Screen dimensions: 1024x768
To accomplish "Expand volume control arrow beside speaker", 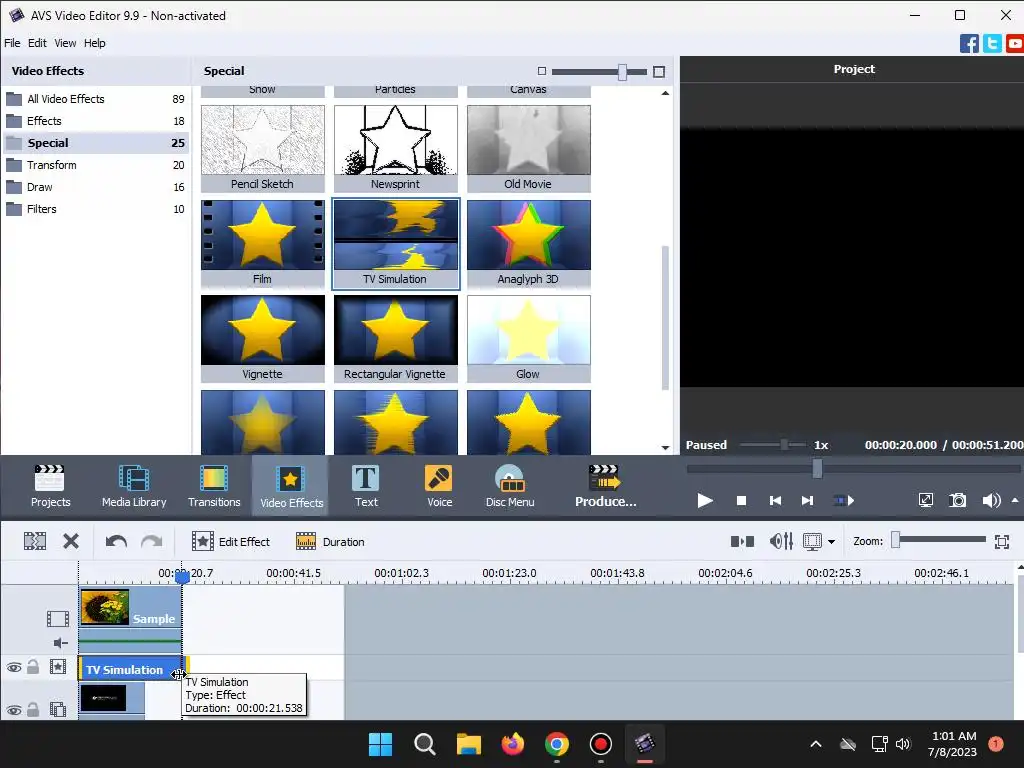I will tap(1015, 500).
